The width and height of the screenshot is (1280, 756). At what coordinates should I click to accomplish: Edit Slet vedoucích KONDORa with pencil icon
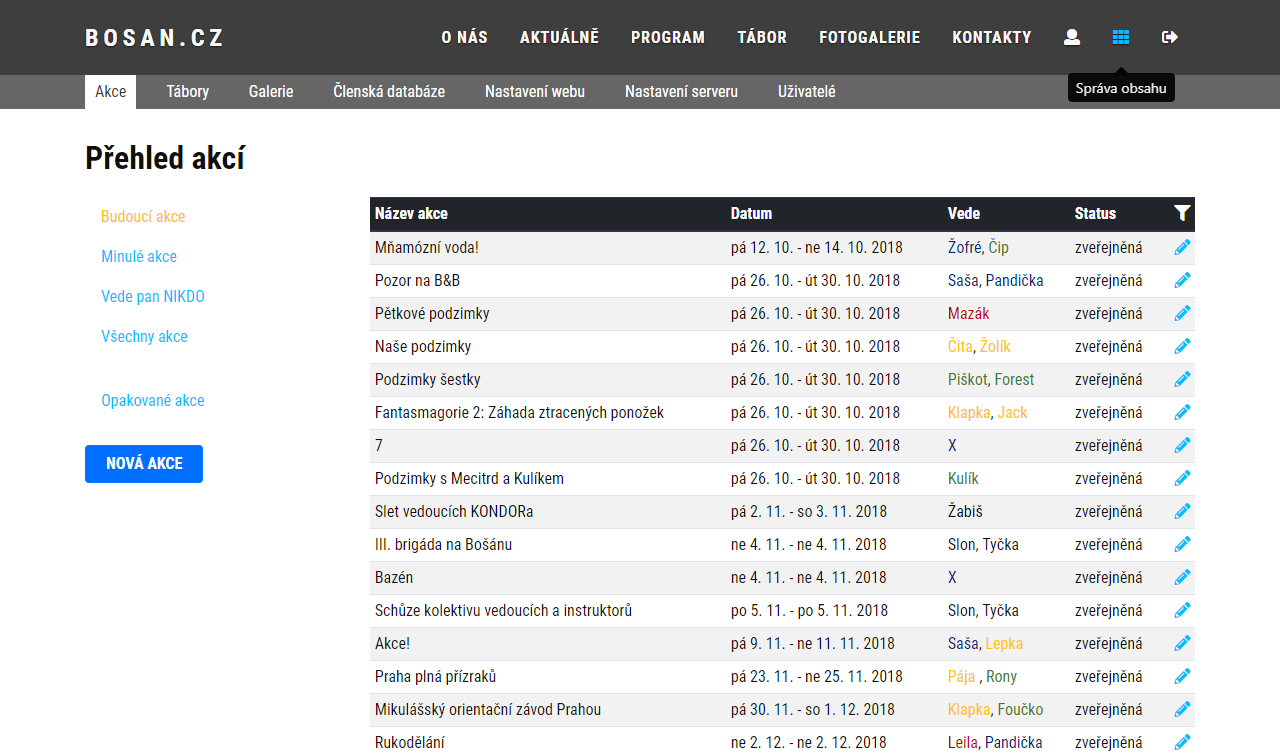click(x=1182, y=511)
